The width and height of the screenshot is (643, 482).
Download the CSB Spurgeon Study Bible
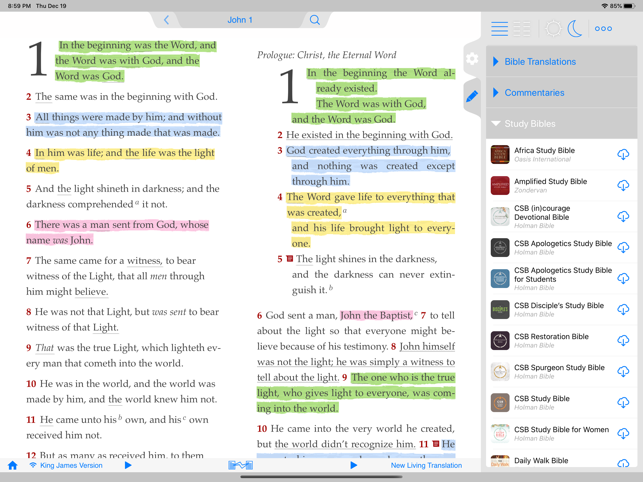tap(622, 372)
